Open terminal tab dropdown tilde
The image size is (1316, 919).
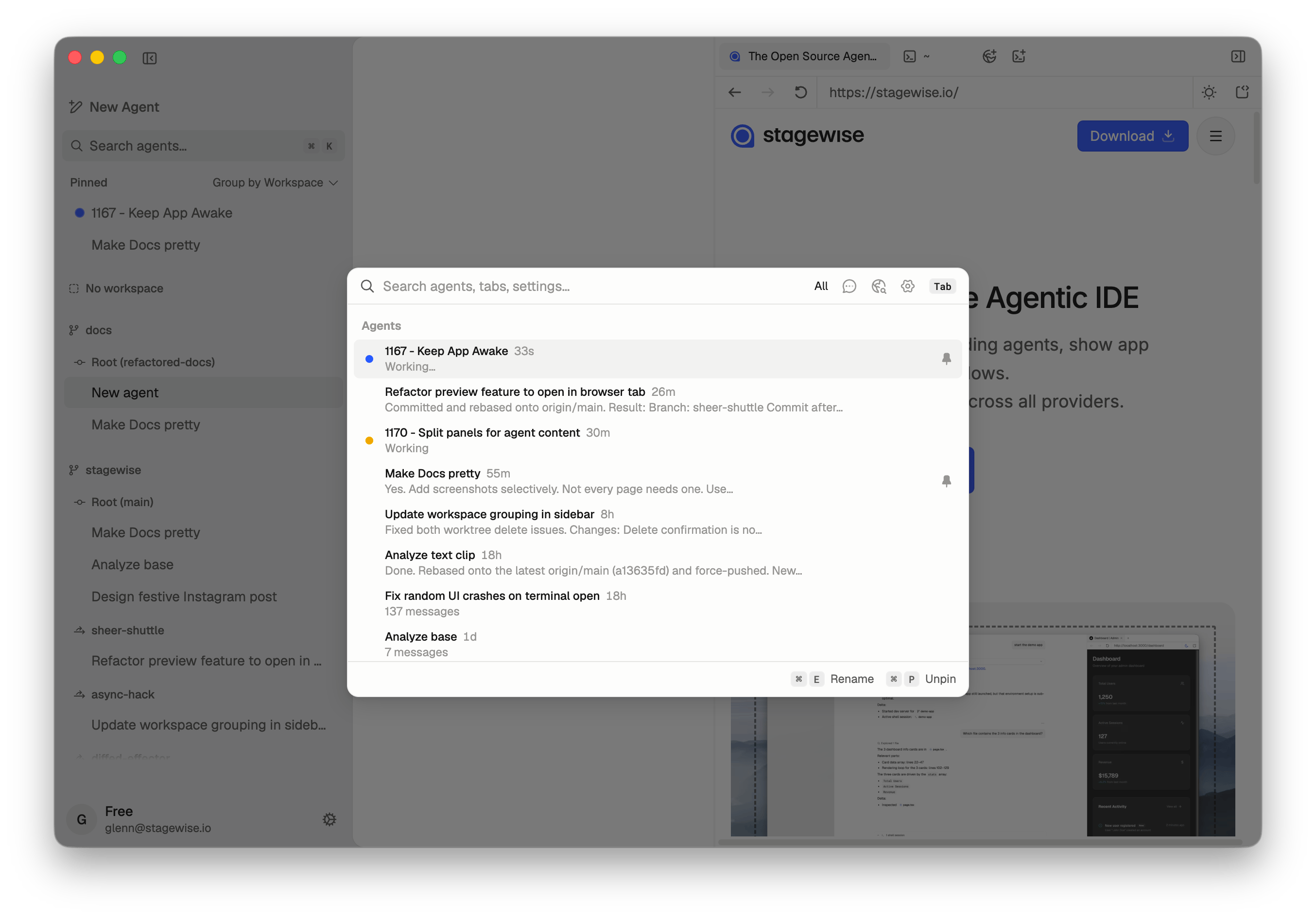pyautogui.click(x=926, y=56)
